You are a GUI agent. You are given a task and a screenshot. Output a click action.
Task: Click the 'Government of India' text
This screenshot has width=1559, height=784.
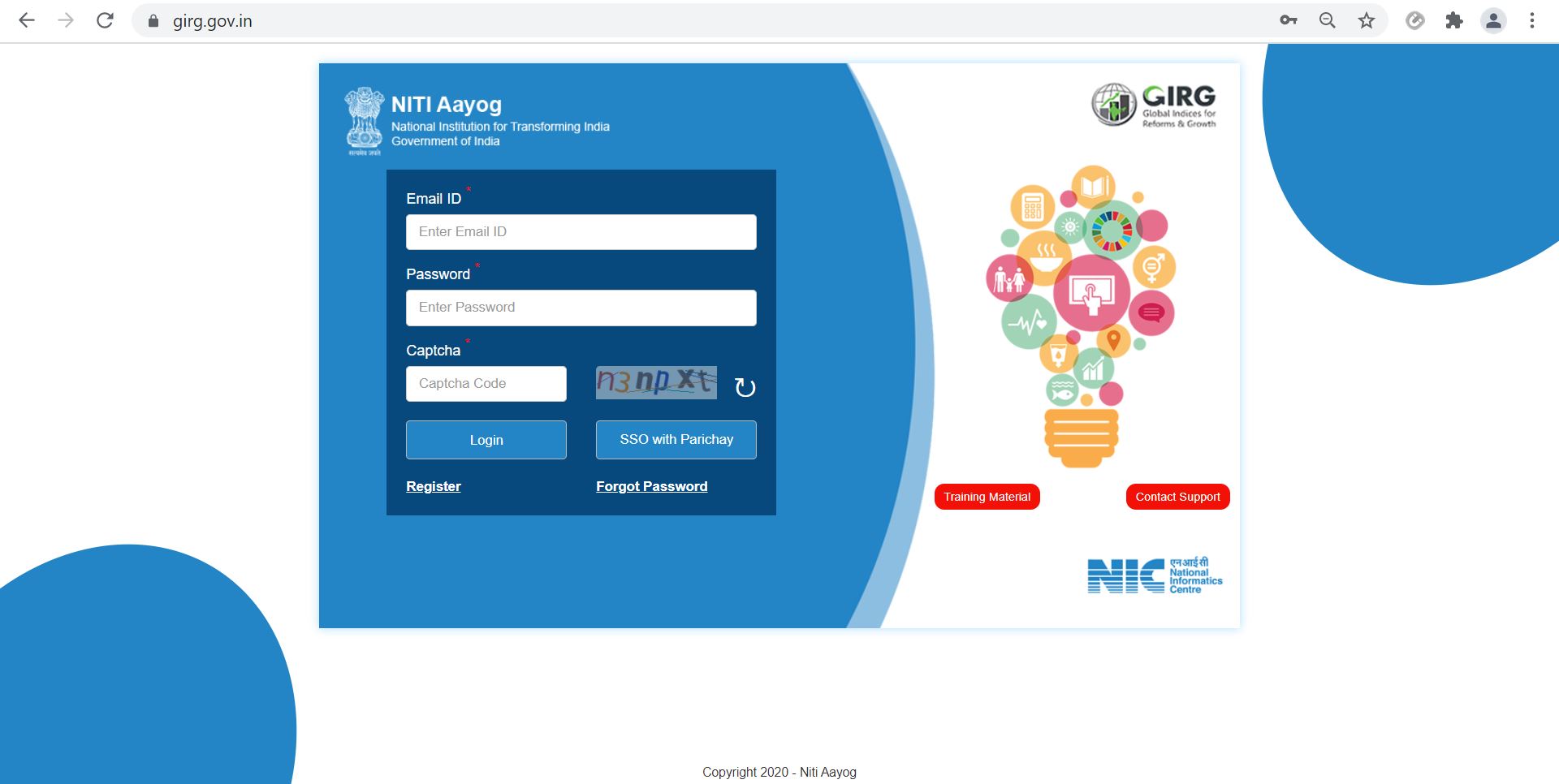click(446, 141)
